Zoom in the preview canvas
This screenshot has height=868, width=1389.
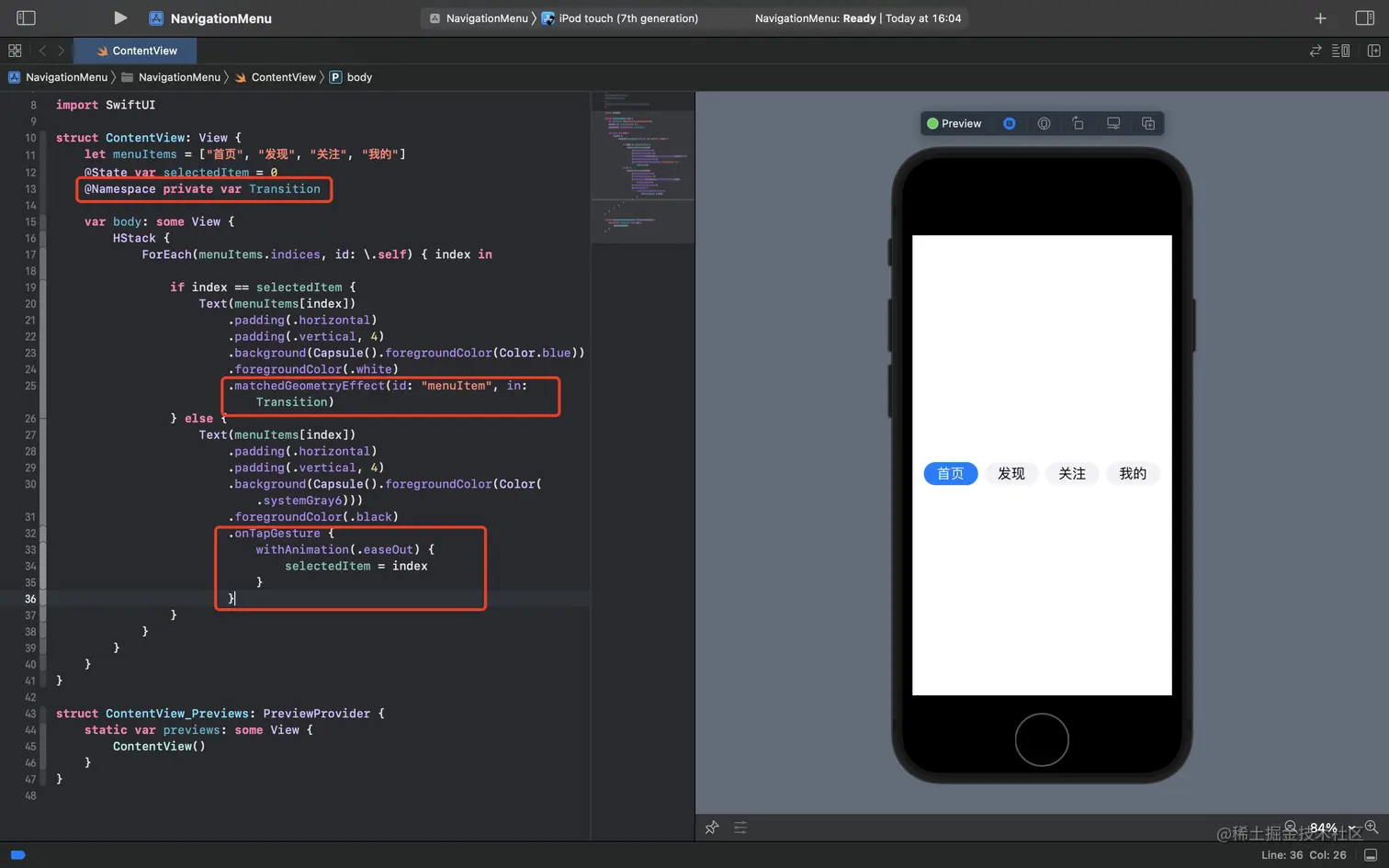tap(1372, 827)
